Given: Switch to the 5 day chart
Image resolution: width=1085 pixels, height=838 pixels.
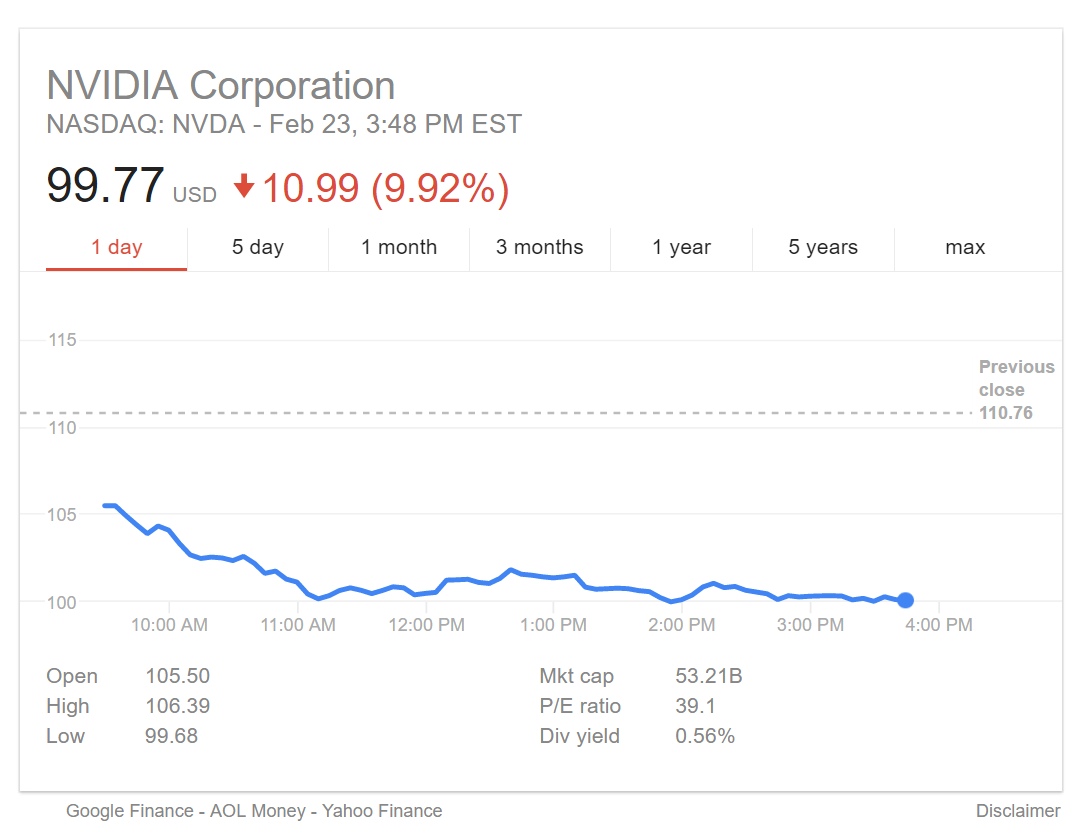Looking at the screenshot, I should 258,247.
